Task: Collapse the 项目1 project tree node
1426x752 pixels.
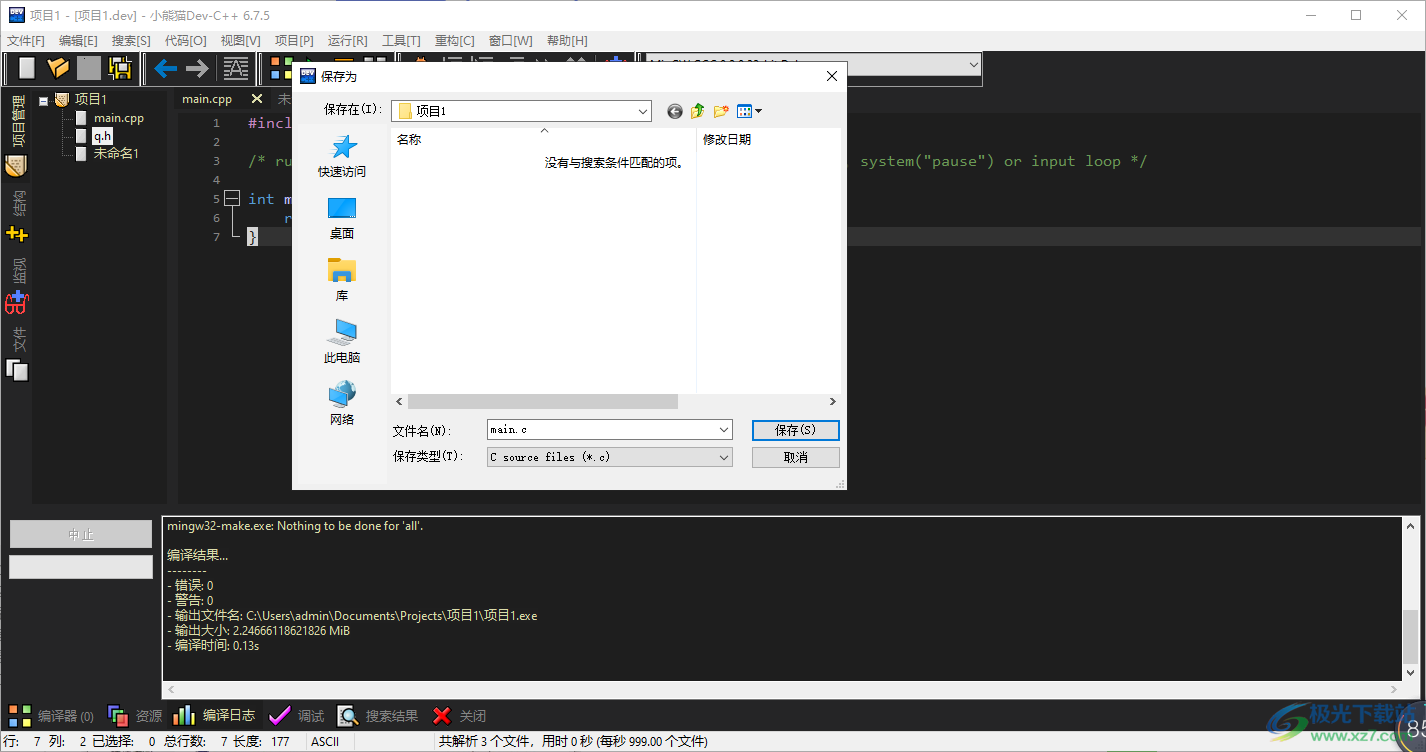Action: point(44,100)
